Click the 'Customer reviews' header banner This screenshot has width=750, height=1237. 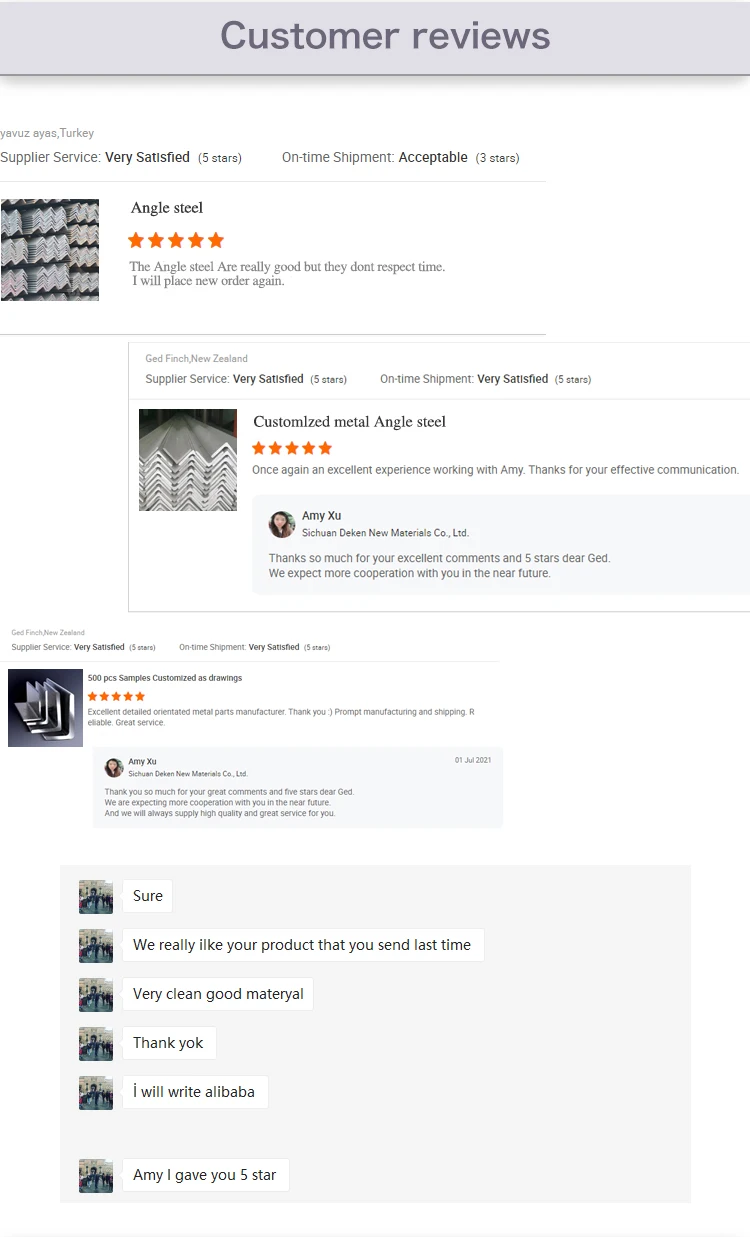coord(375,37)
